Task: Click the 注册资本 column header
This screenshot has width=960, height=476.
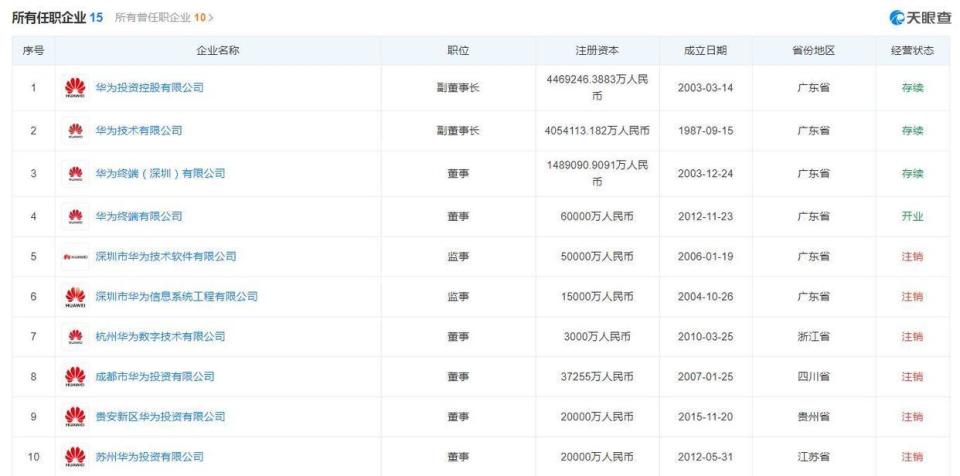Action: point(597,51)
